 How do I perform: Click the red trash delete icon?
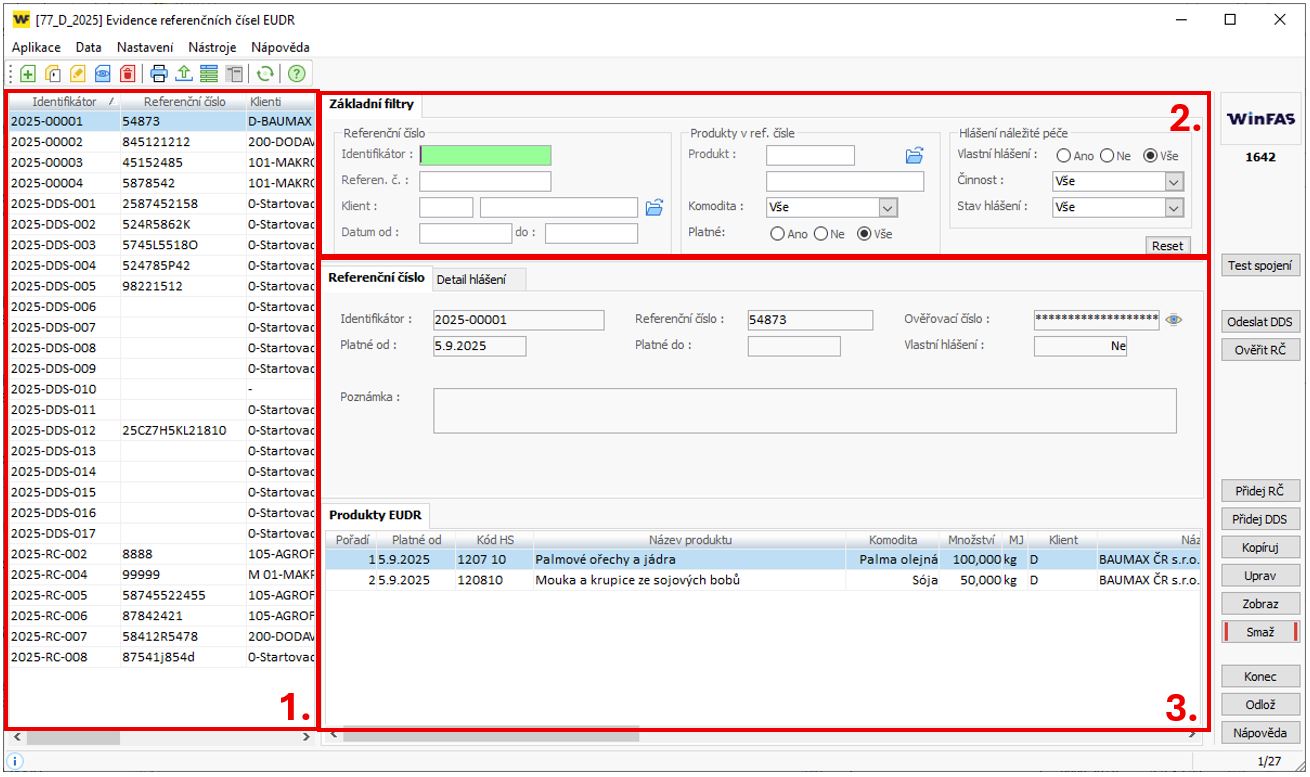point(127,73)
